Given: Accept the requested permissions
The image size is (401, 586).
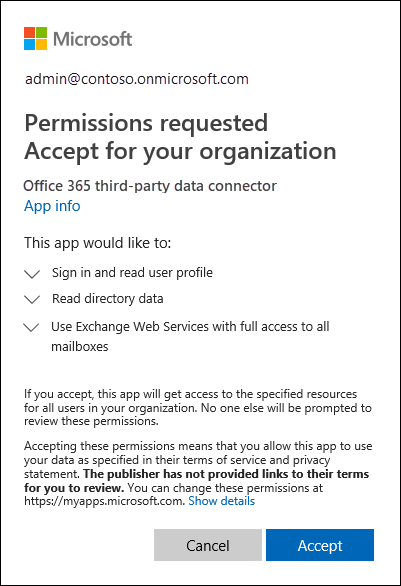Looking at the screenshot, I should (320, 545).
